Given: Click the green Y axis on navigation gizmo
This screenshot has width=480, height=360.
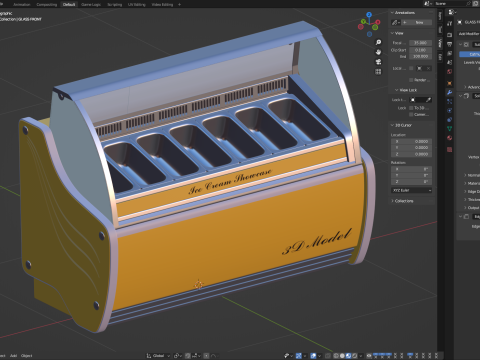Looking at the screenshot, I should 363,22.
